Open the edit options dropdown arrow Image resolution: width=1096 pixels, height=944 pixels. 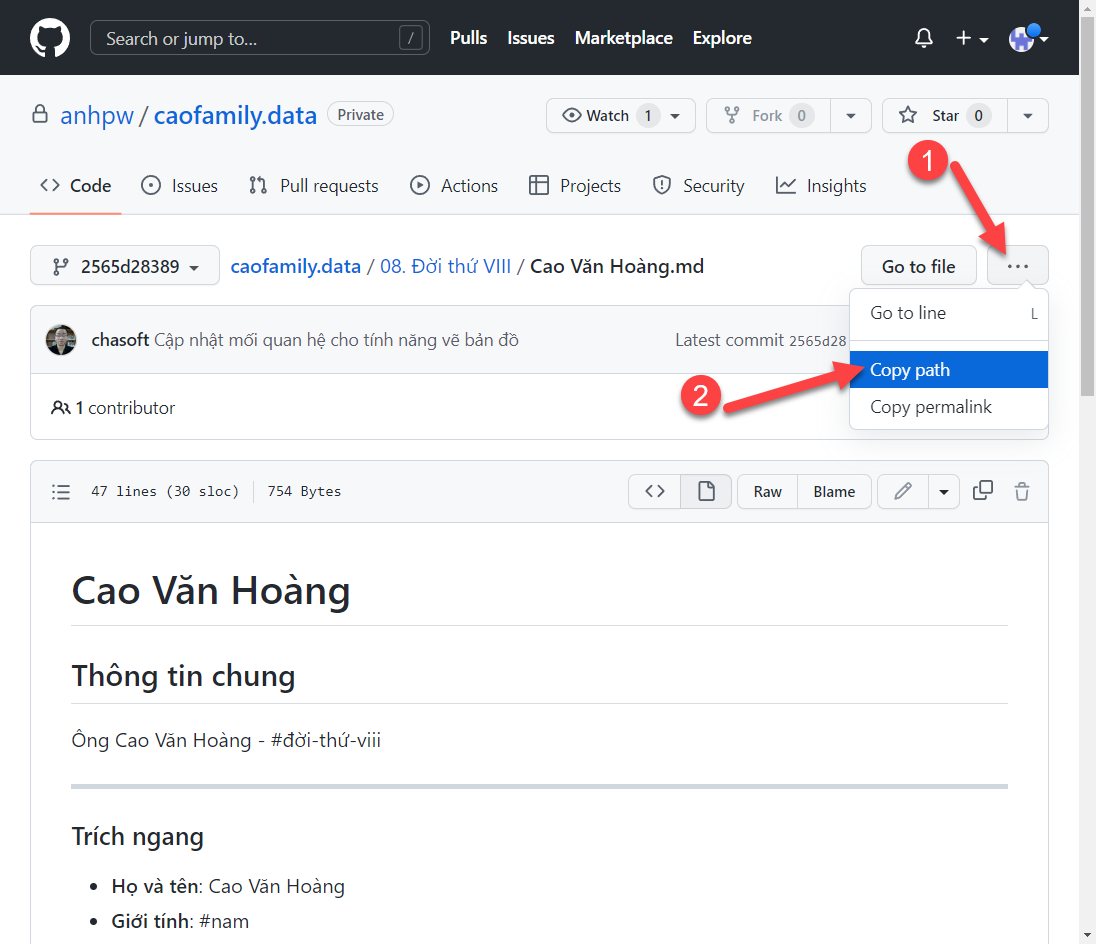[x=943, y=491]
